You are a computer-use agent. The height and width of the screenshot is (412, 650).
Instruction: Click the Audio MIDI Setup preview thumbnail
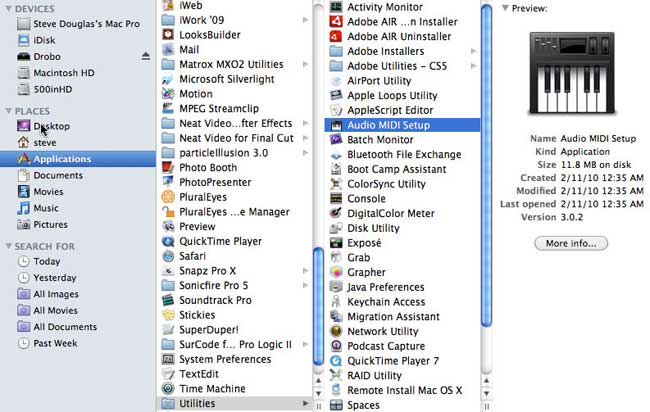click(572, 73)
